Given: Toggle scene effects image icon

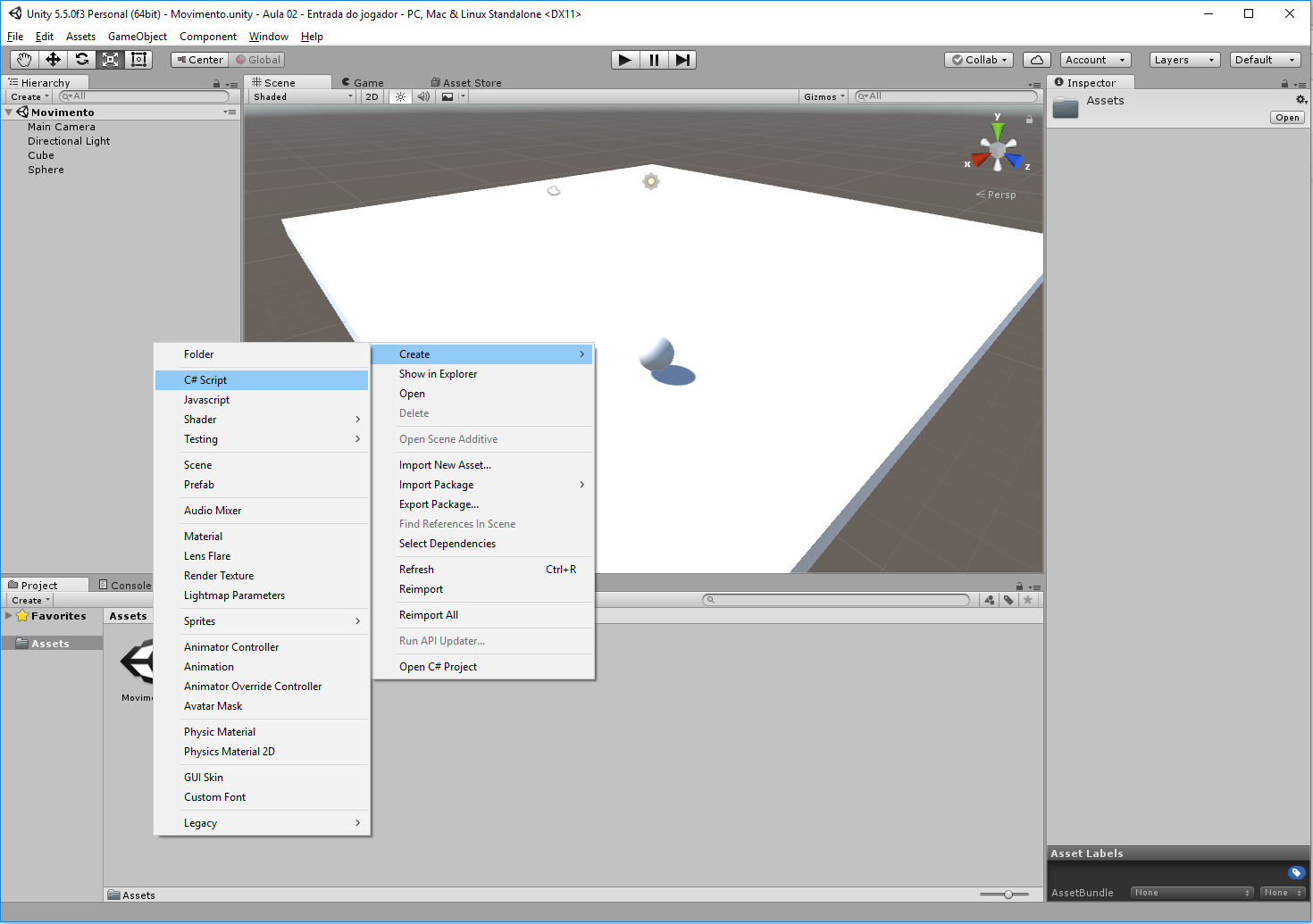Looking at the screenshot, I should 447,96.
